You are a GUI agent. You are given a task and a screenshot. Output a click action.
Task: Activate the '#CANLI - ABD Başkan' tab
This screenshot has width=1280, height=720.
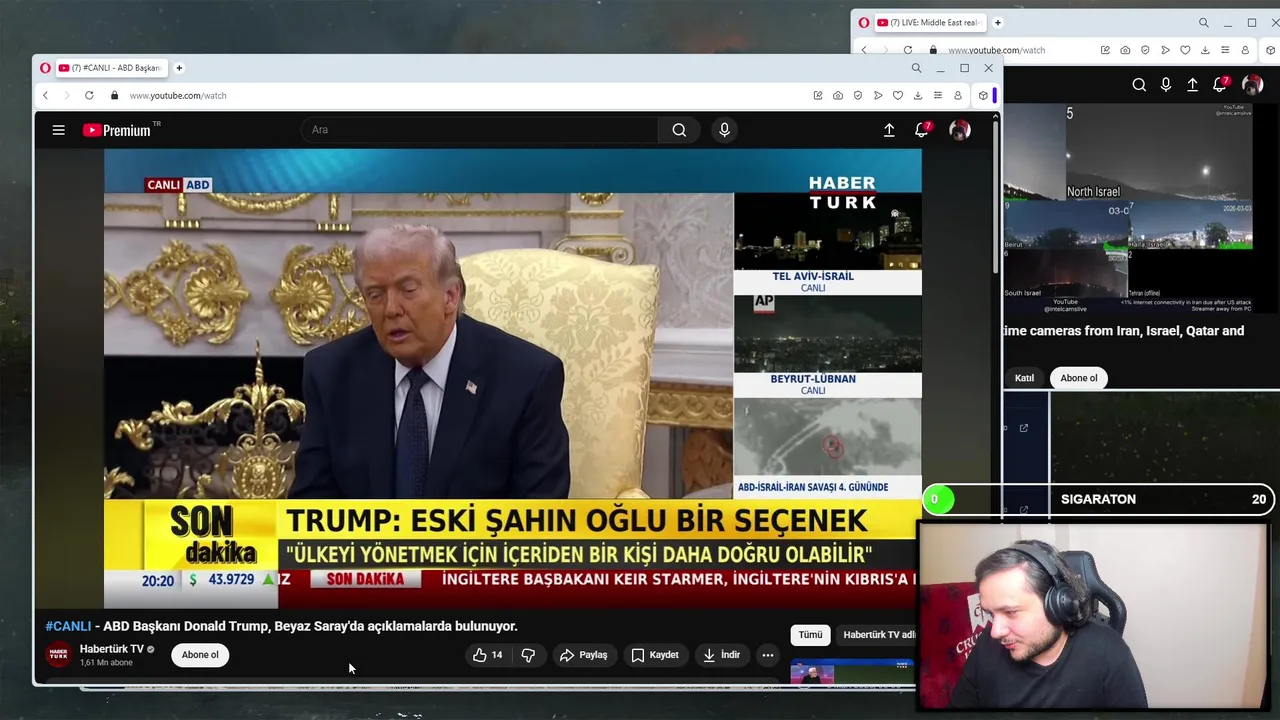[110, 68]
